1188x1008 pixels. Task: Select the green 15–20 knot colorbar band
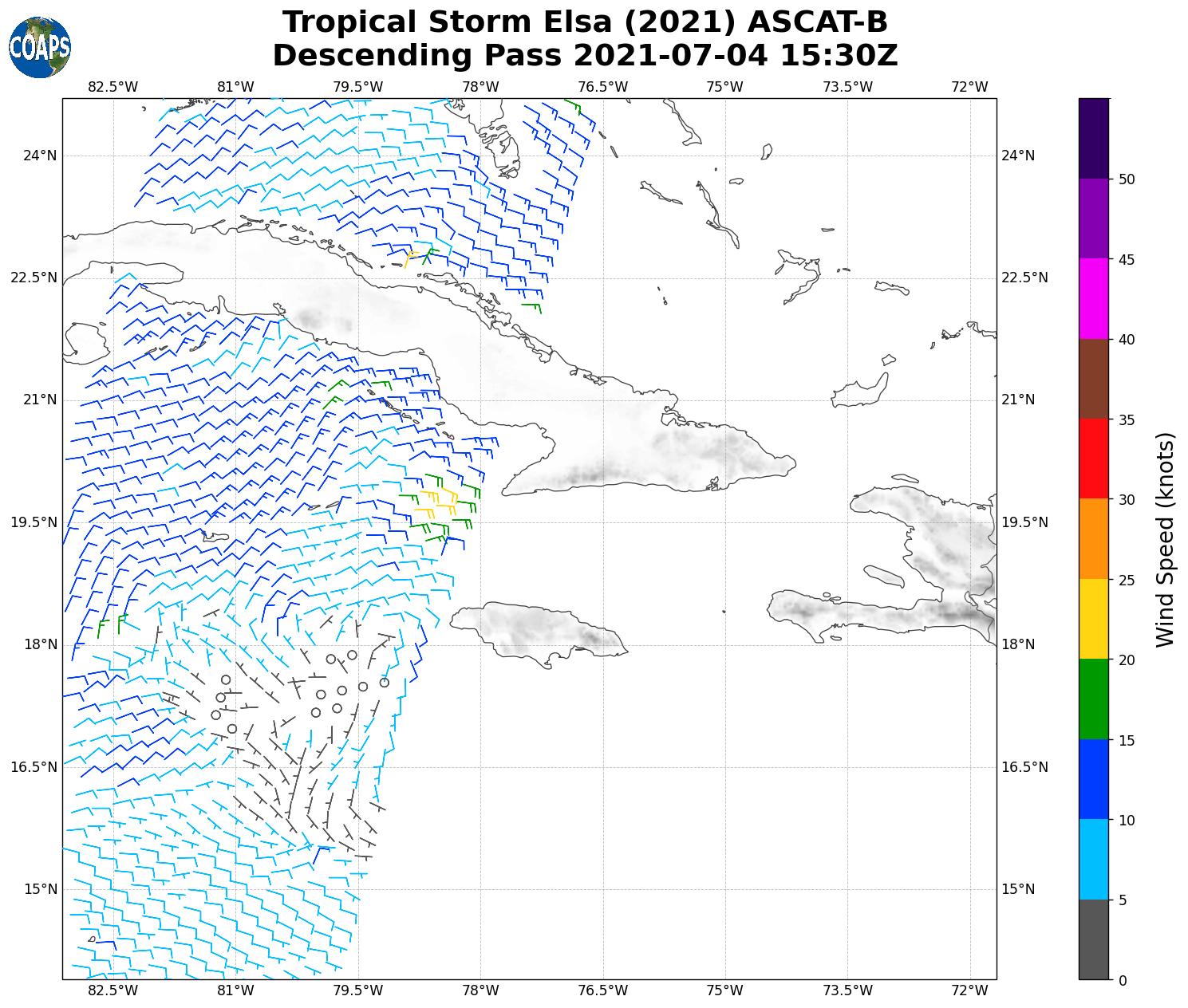click(x=1093, y=699)
